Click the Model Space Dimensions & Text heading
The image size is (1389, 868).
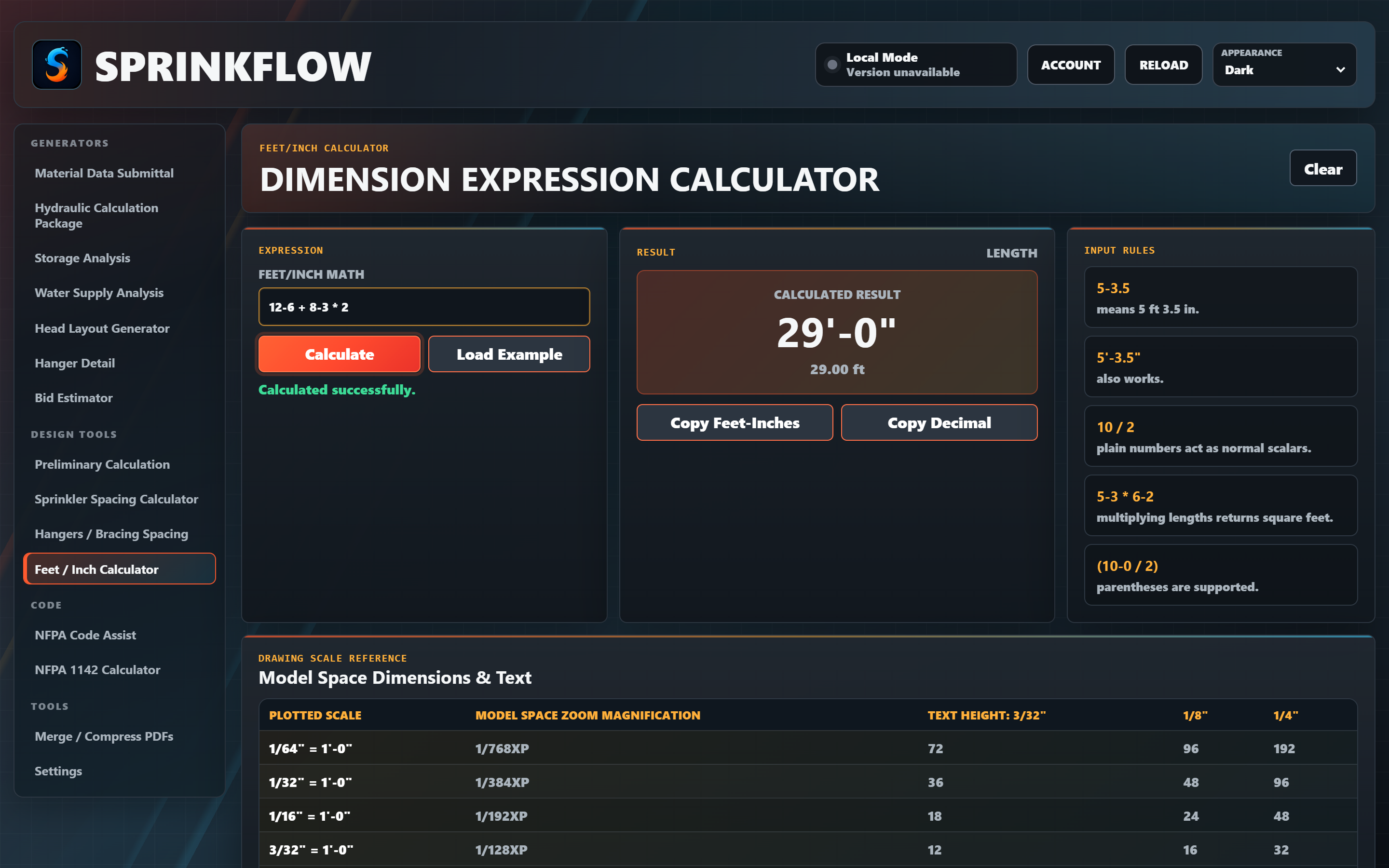[x=395, y=678]
